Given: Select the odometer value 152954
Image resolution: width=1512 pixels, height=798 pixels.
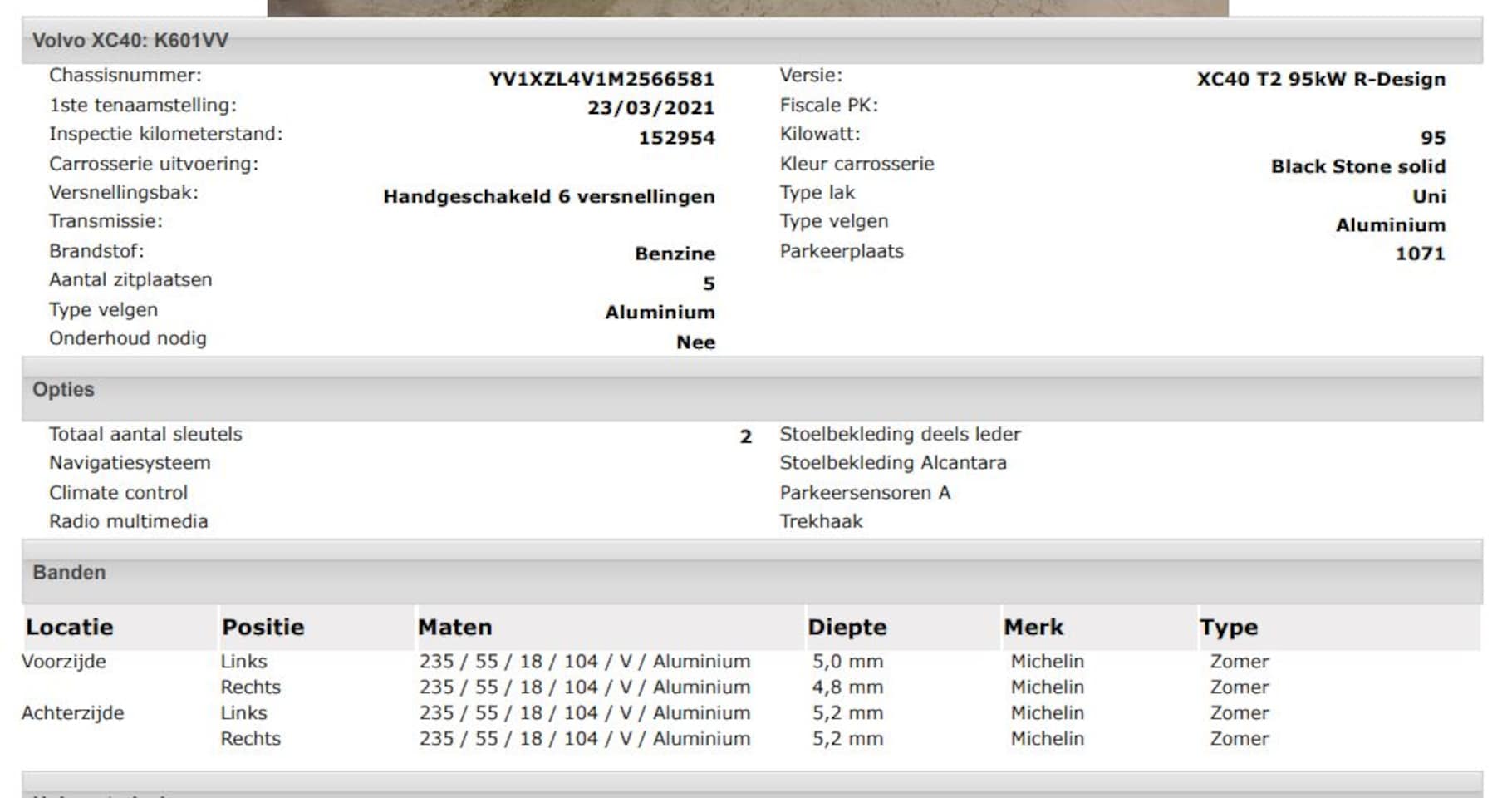Looking at the screenshot, I should click(676, 138).
